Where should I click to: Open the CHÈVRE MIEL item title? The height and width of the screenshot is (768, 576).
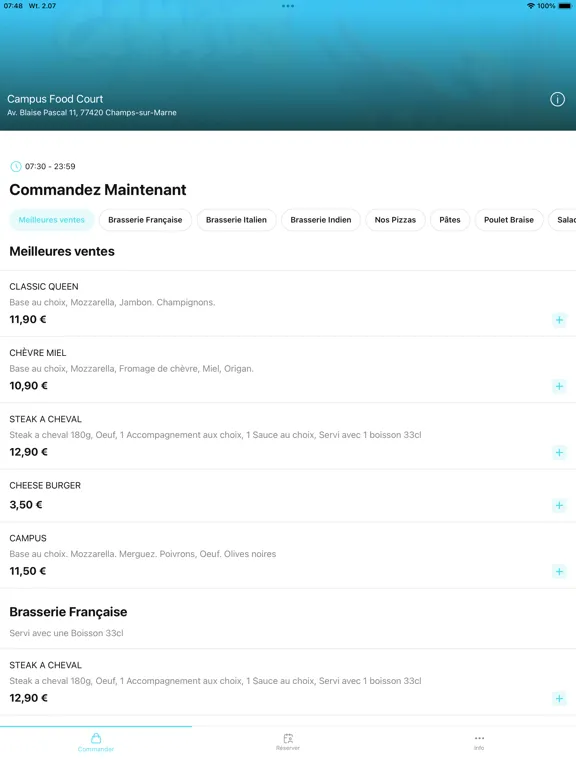click(38, 353)
